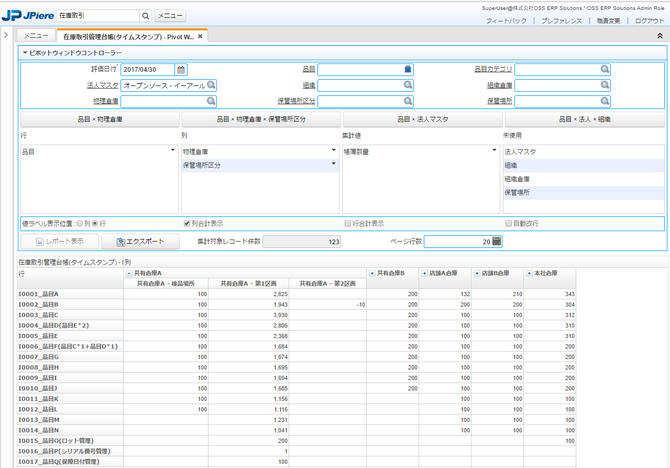This screenshot has width=670, height=468.
Task: Open calculator icon for ページ行数 field
Action: [497, 241]
